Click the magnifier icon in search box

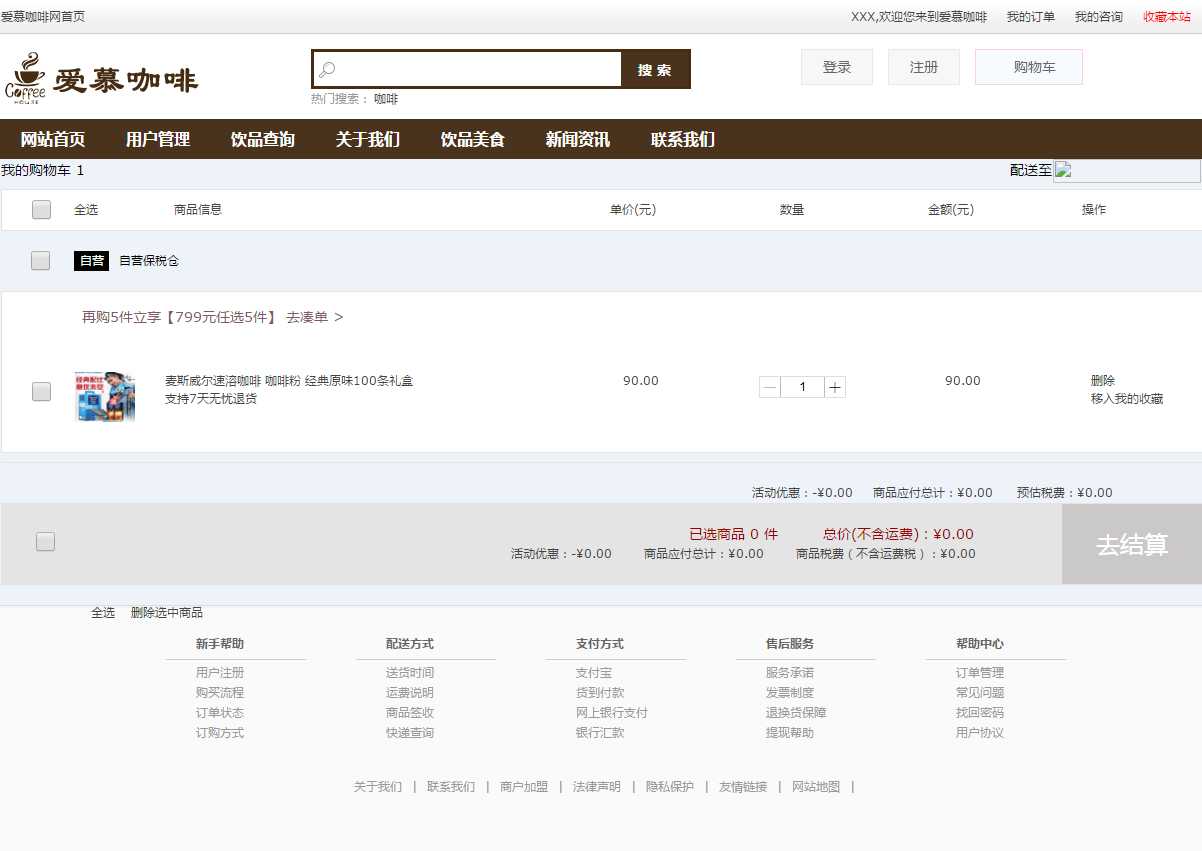[327, 70]
